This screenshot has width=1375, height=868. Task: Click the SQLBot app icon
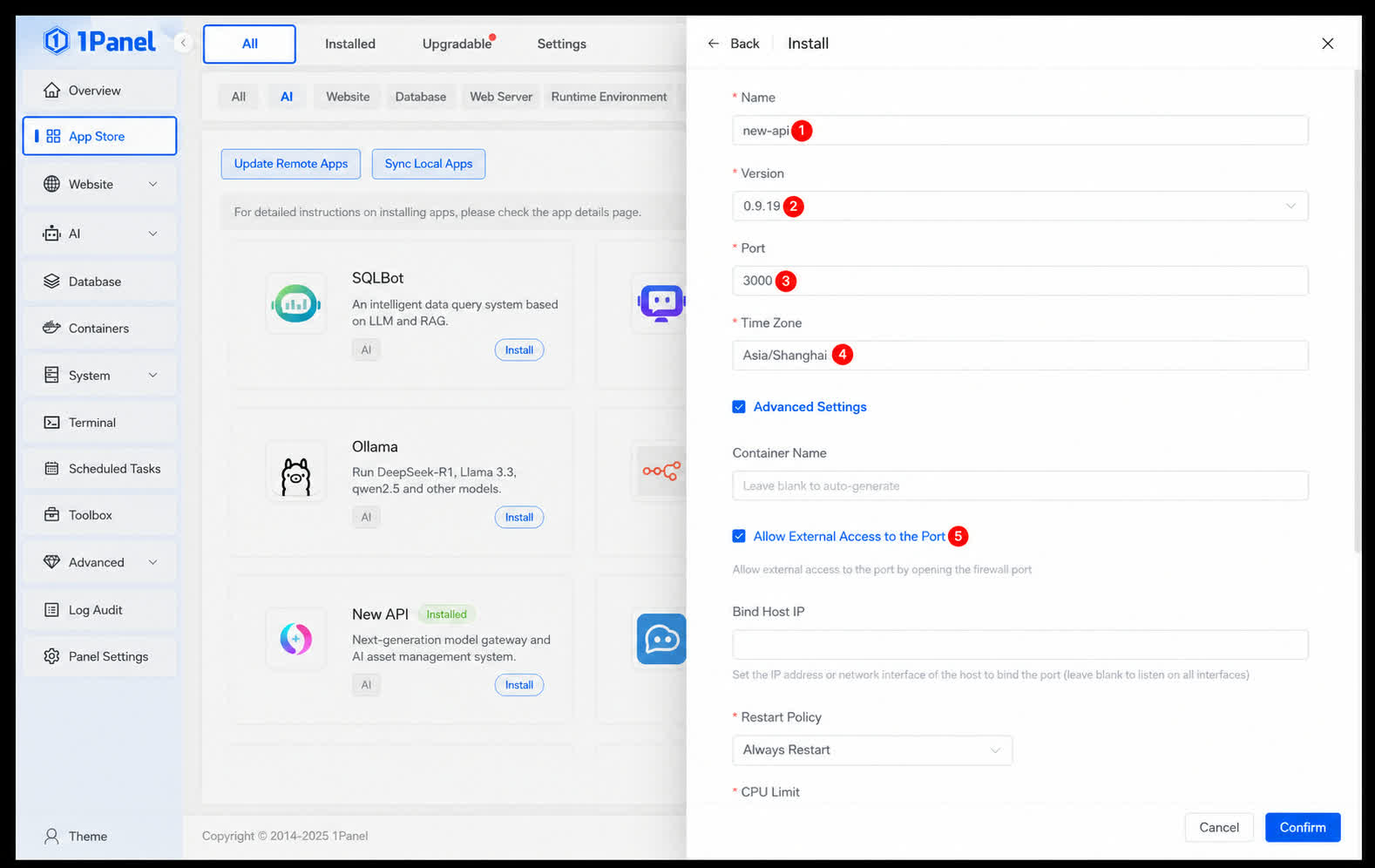(x=296, y=303)
